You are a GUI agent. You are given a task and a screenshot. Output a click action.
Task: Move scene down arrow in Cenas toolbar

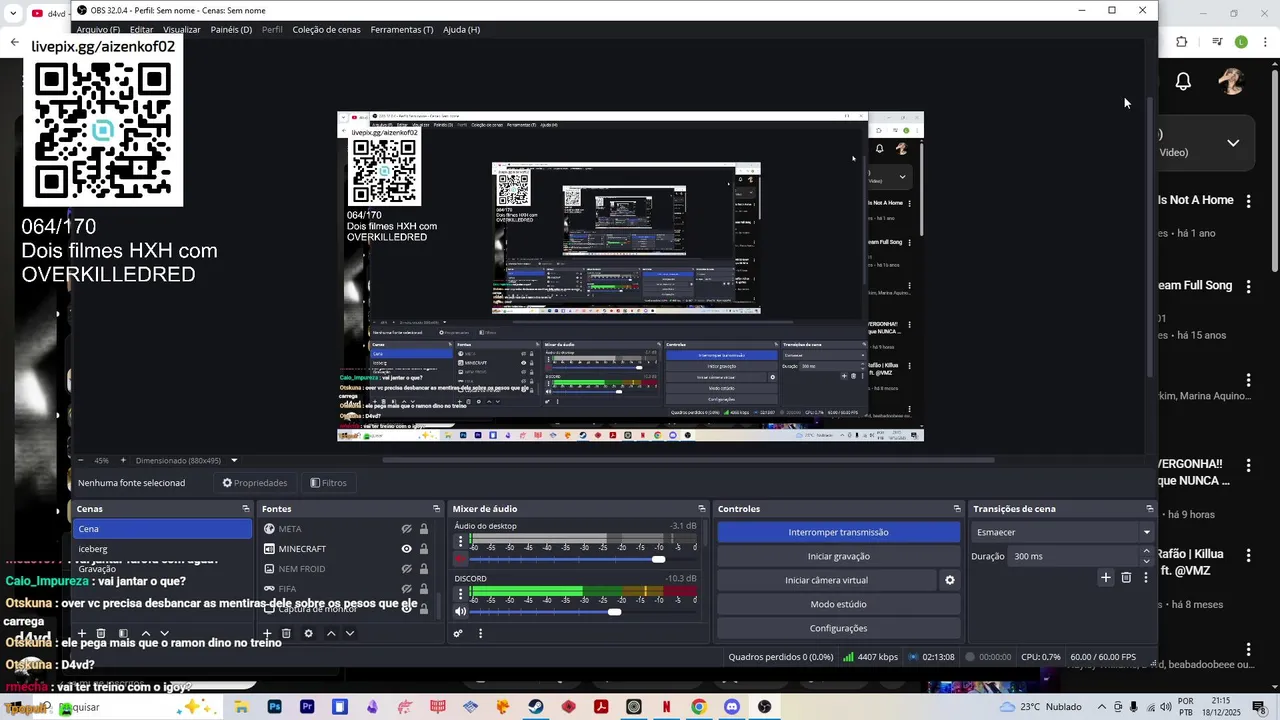[x=165, y=633]
